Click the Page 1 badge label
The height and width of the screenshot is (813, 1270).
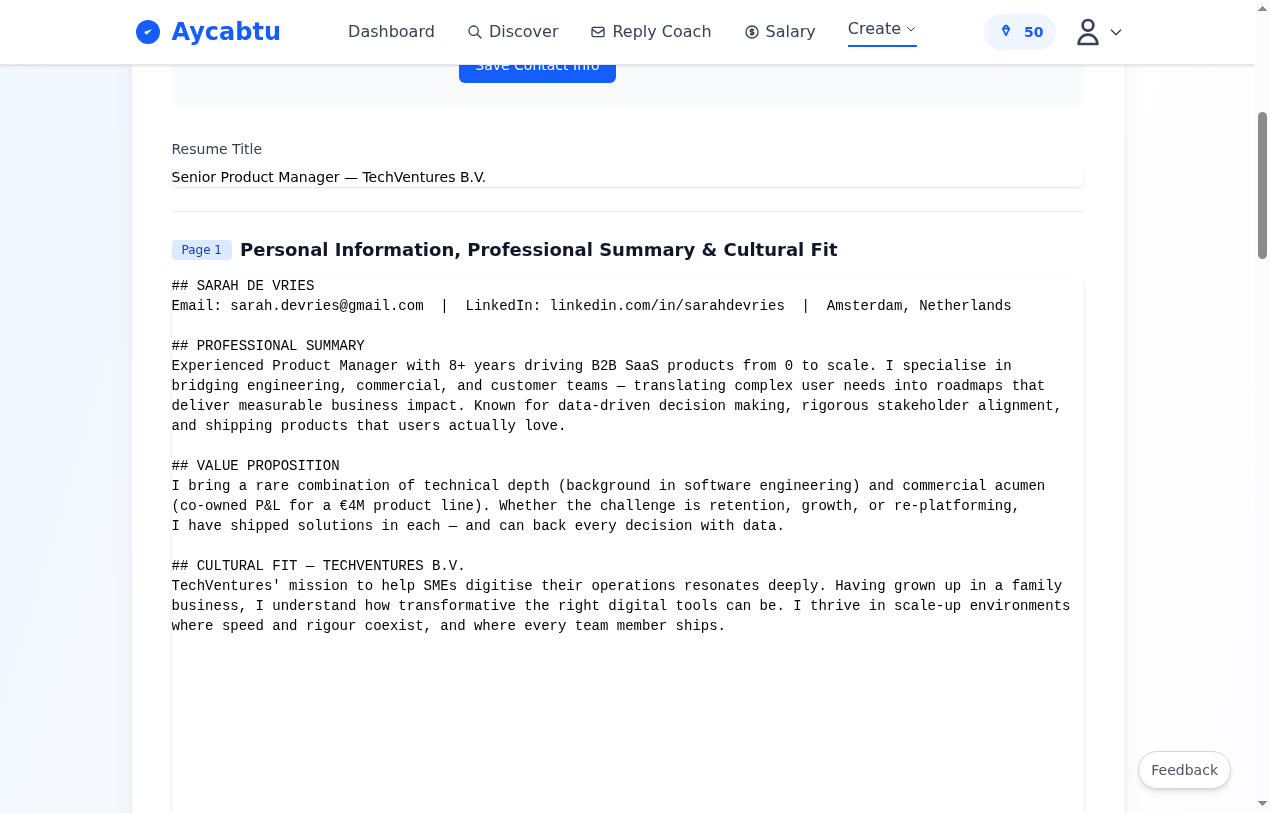pyautogui.click(x=202, y=250)
